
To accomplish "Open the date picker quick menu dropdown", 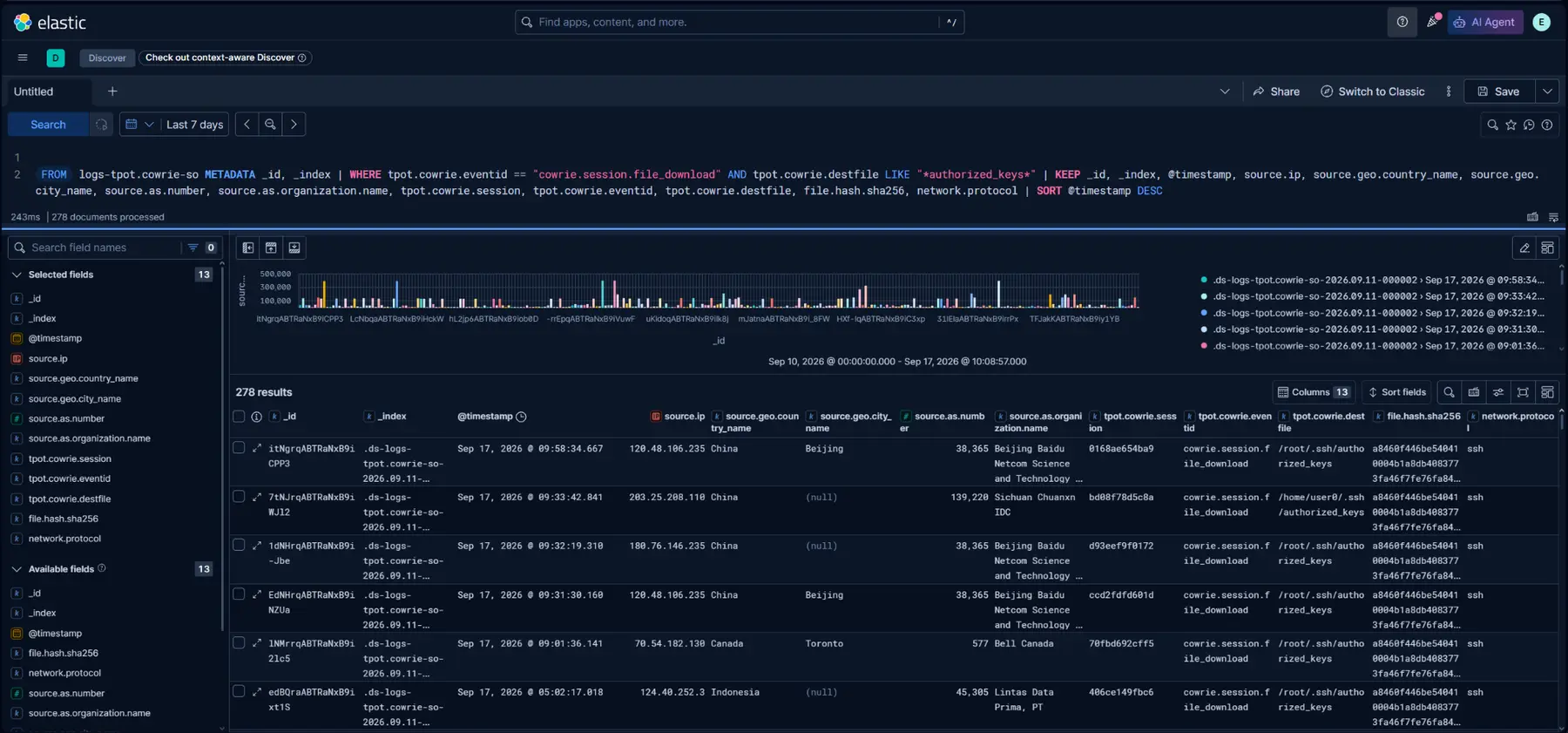I will point(139,125).
